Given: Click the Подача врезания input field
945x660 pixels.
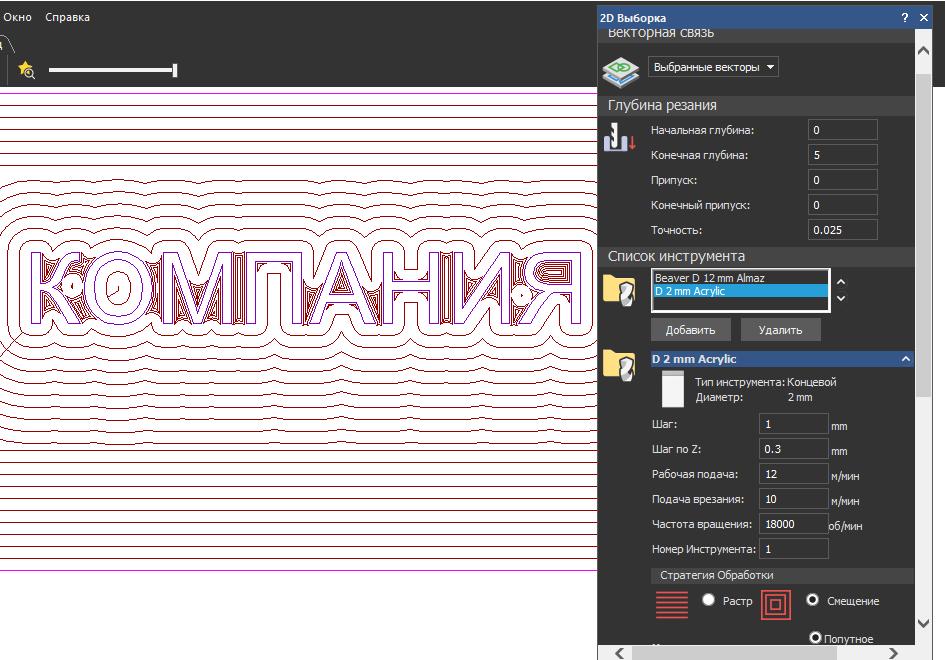Looking at the screenshot, I should click(x=793, y=499).
